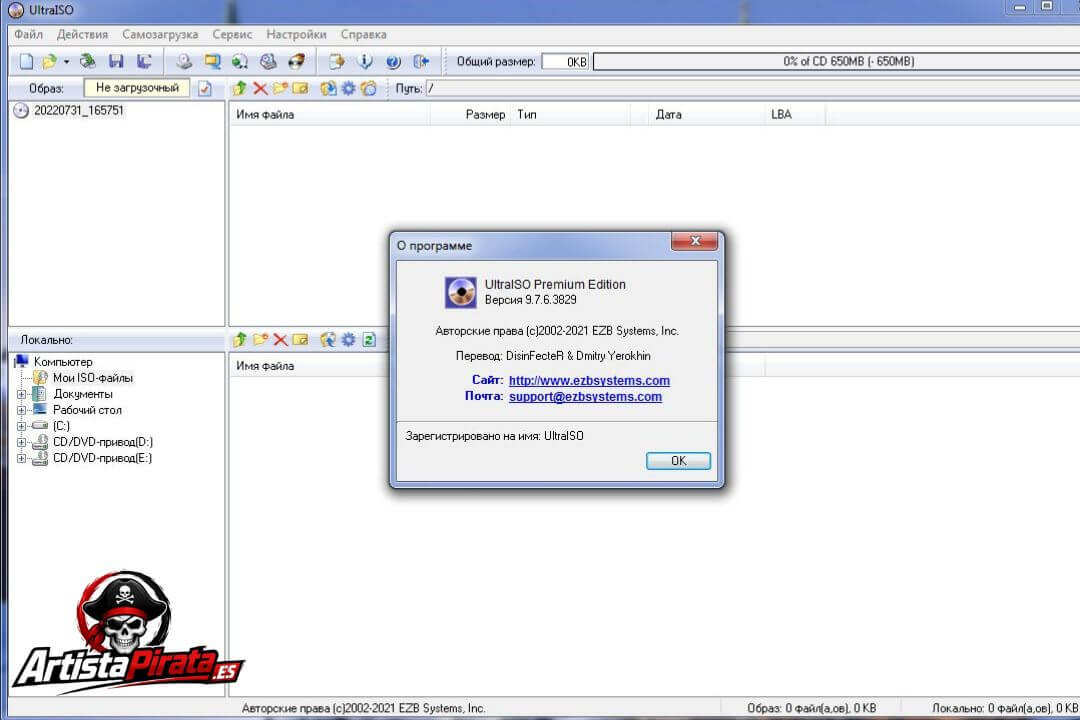This screenshot has width=1080, height=720.
Task: Sort local list by Имя файла header
Action: (310, 366)
